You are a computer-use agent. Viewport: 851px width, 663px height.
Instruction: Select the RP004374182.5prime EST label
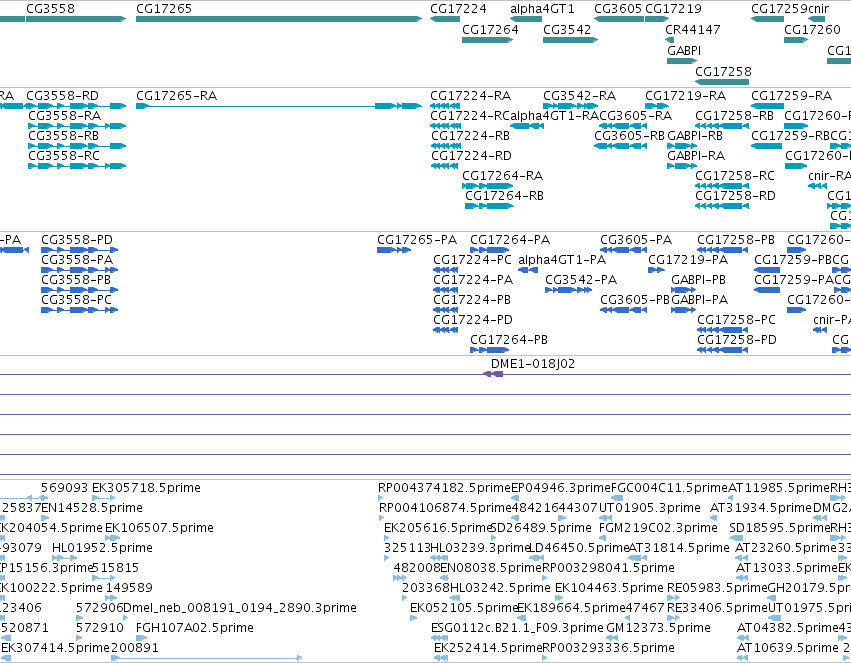[x=444, y=488]
